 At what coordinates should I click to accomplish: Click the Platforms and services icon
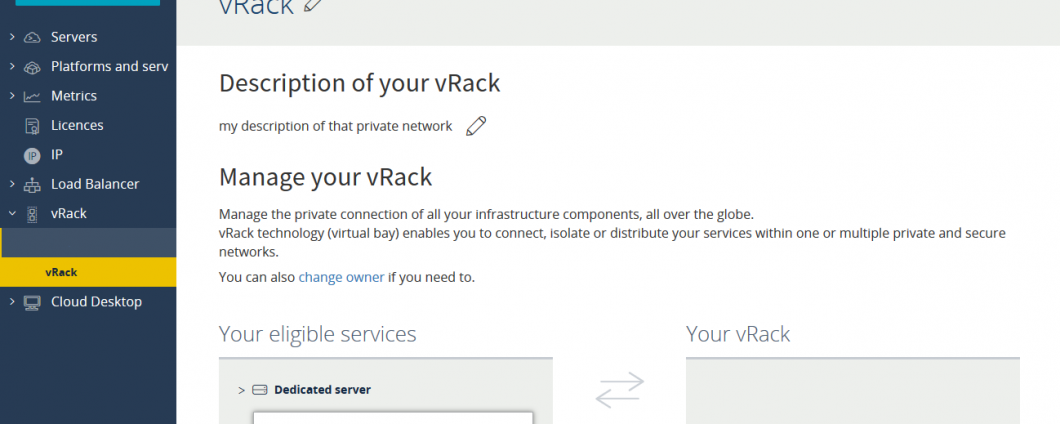click(32, 67)
